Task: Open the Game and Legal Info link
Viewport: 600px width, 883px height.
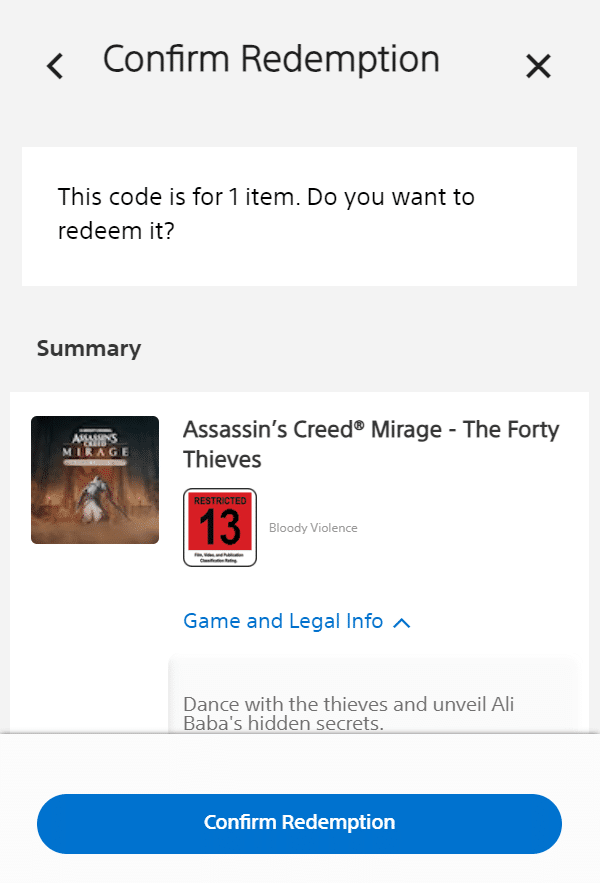Action: pyautogui.click(x=283, y=621)
